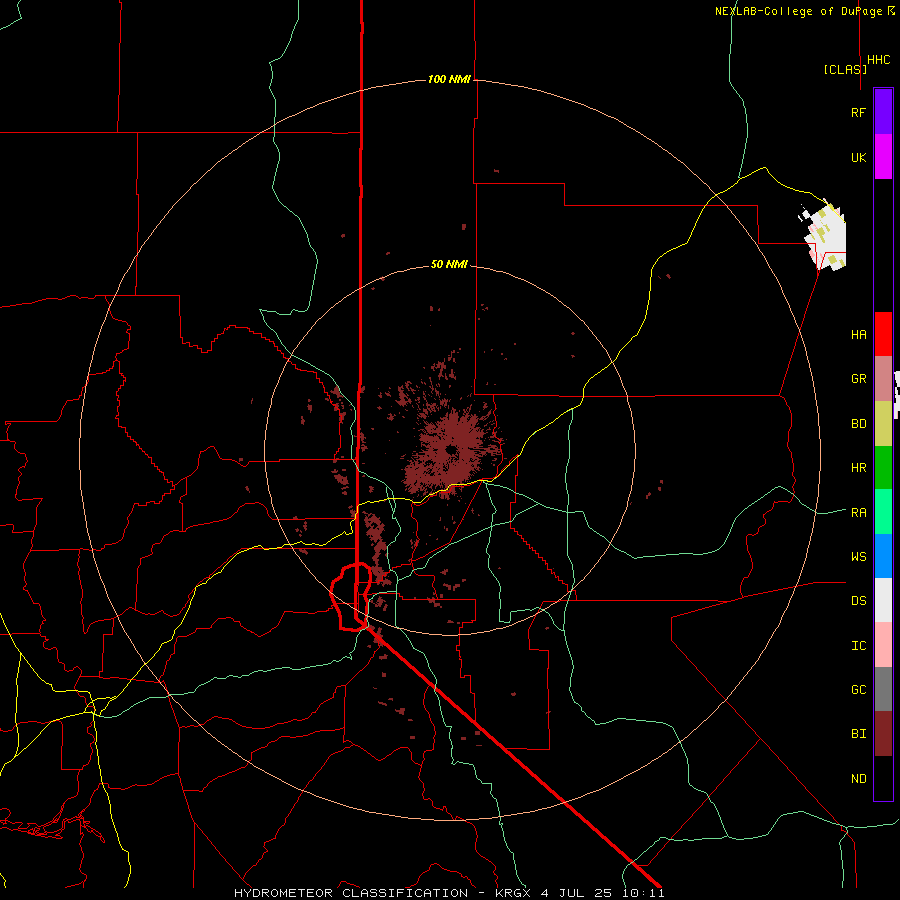Click the thick red closed outline polygon
This screenshot has height=900, width=900.
click(351, 597)
